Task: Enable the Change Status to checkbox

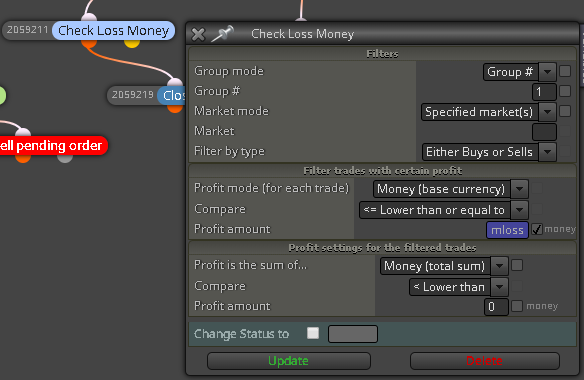Action: click(313, 333)
